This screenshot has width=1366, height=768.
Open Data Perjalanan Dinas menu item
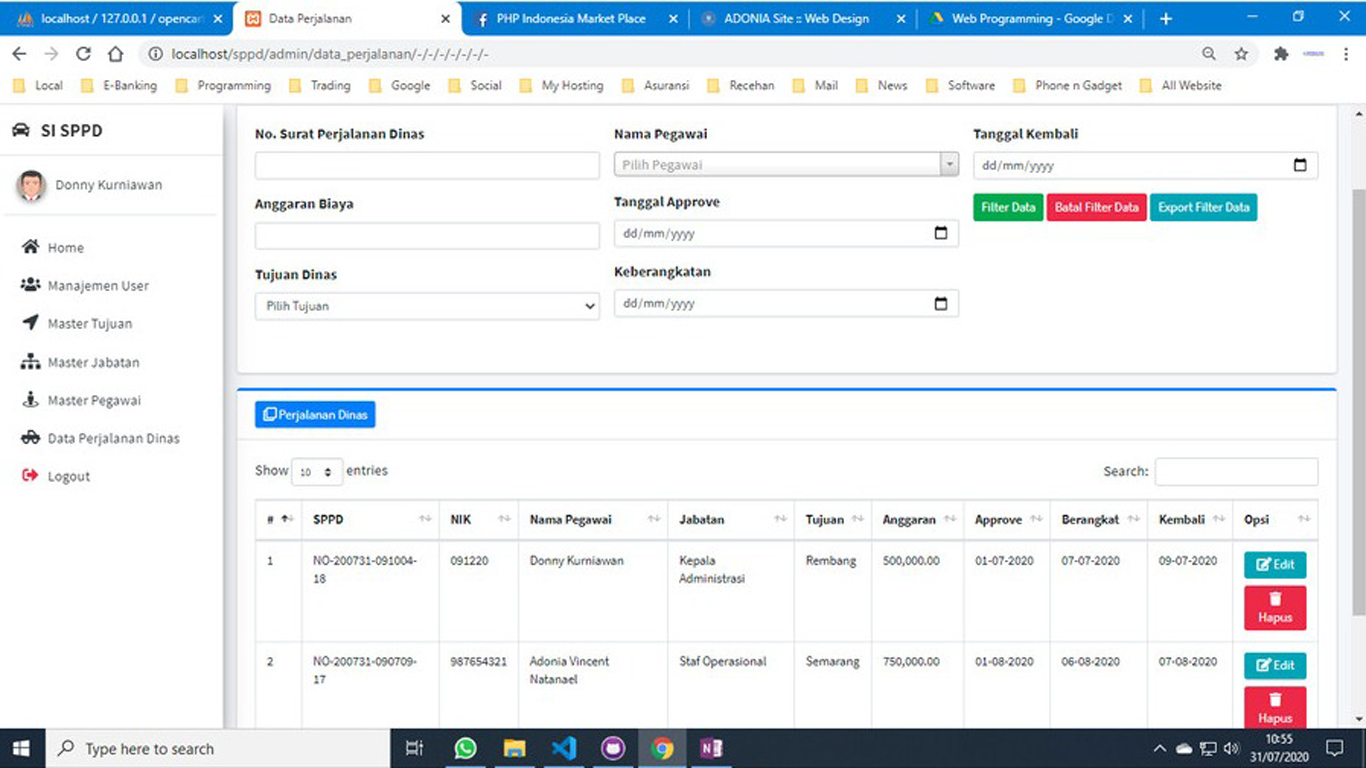point(113,438)
